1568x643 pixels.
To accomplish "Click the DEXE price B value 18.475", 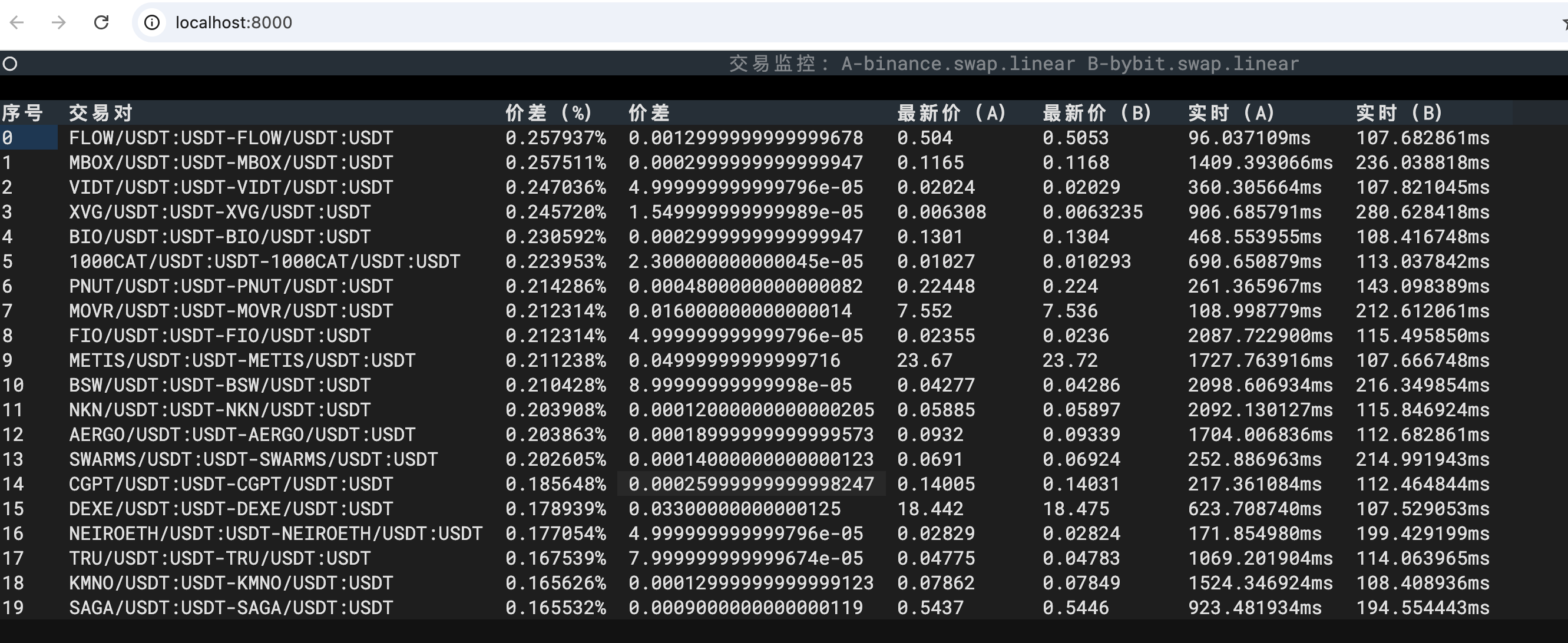I will 1076,509.
